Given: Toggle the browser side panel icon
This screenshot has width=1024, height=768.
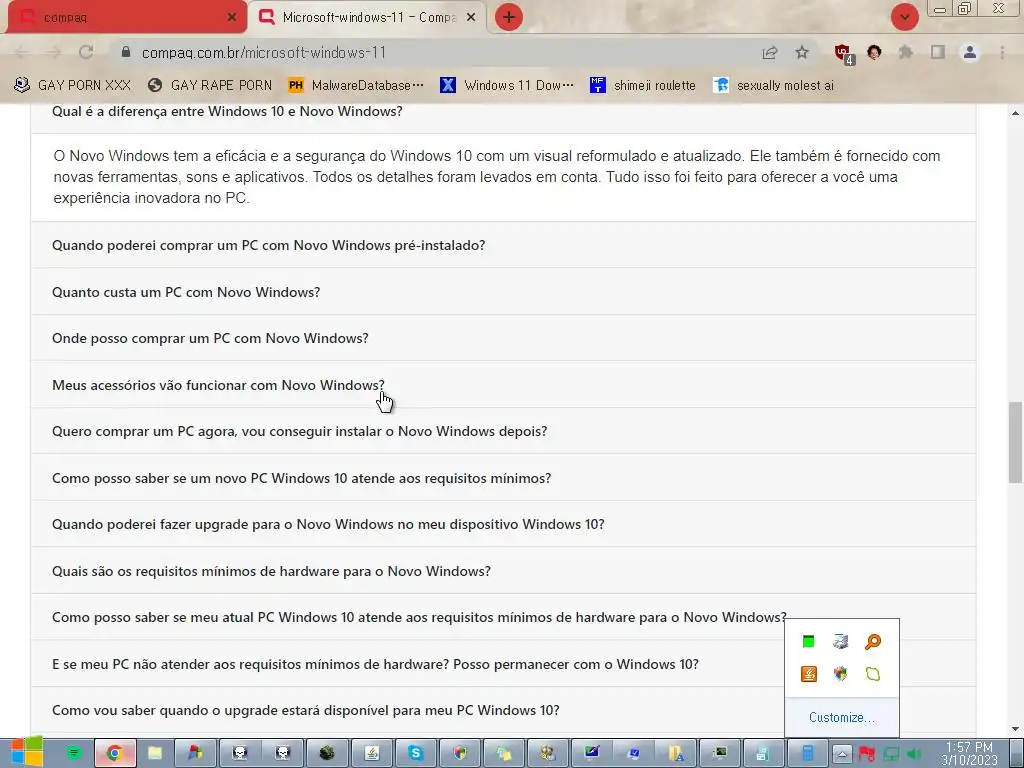Looking at the screenshot, I should 938,52.
